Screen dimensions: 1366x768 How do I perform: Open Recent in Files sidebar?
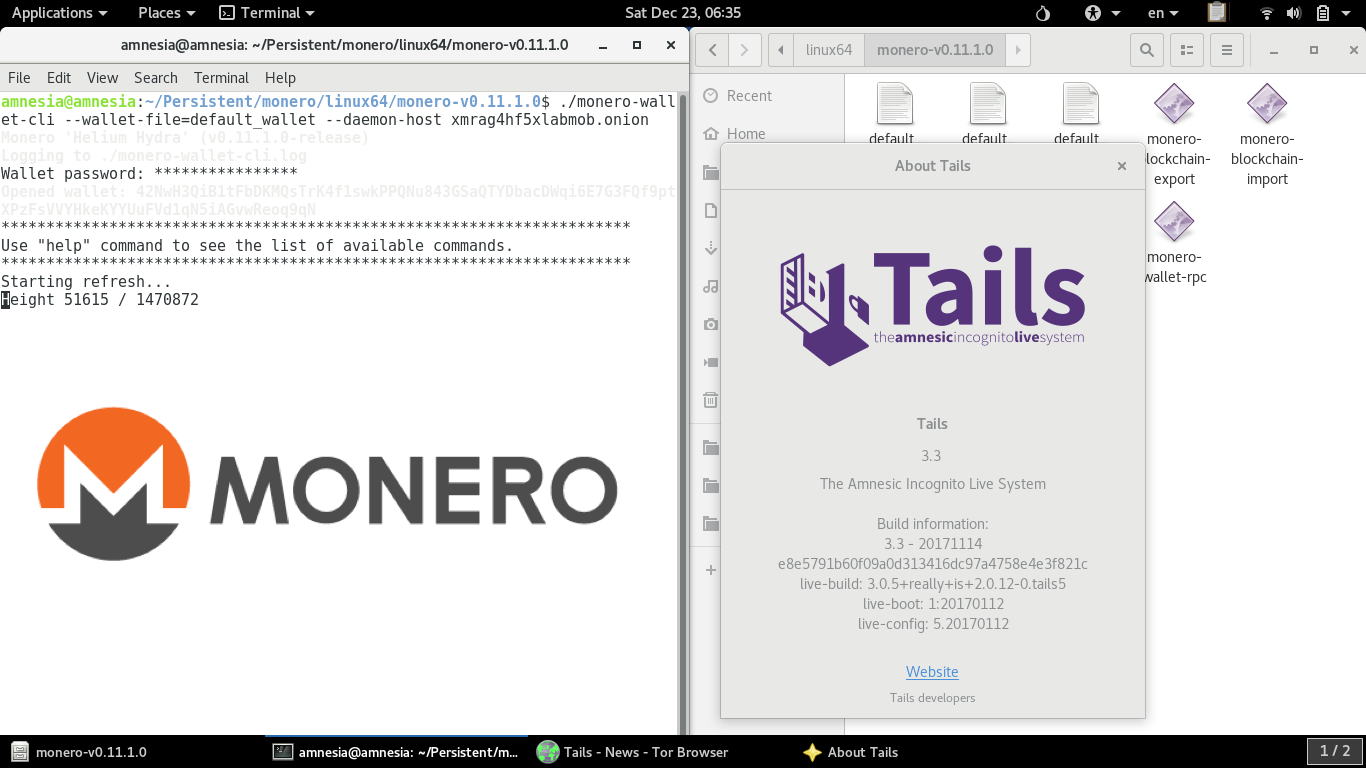[749, 96]
